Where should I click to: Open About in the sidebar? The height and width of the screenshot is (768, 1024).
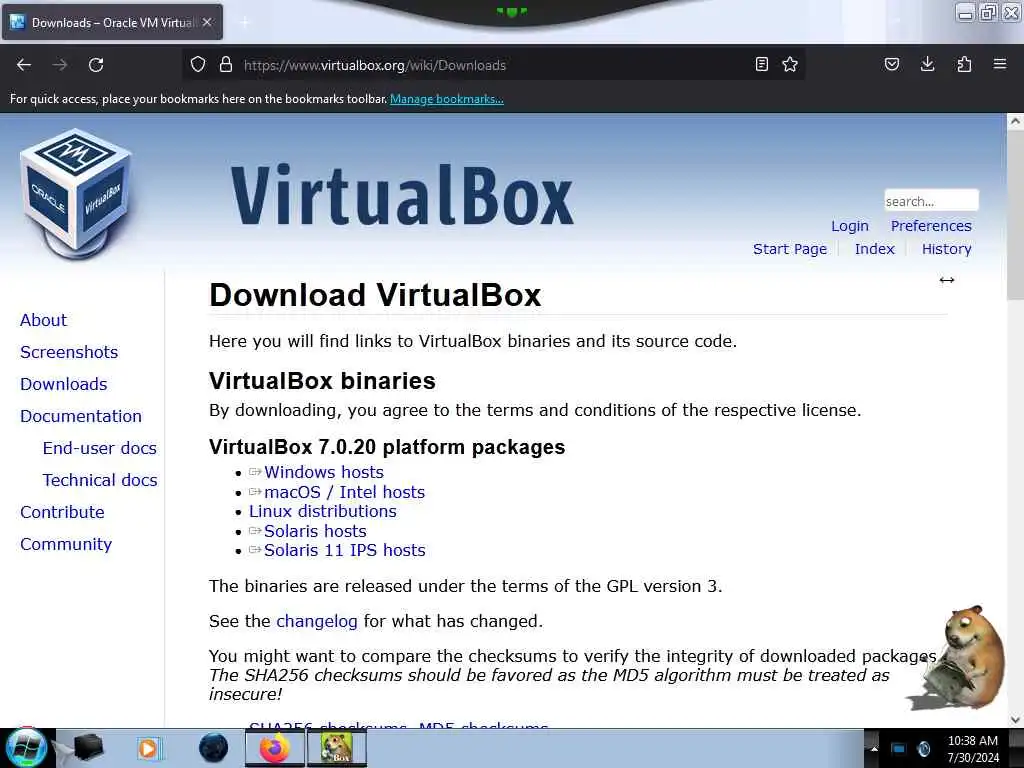[44, 320]
